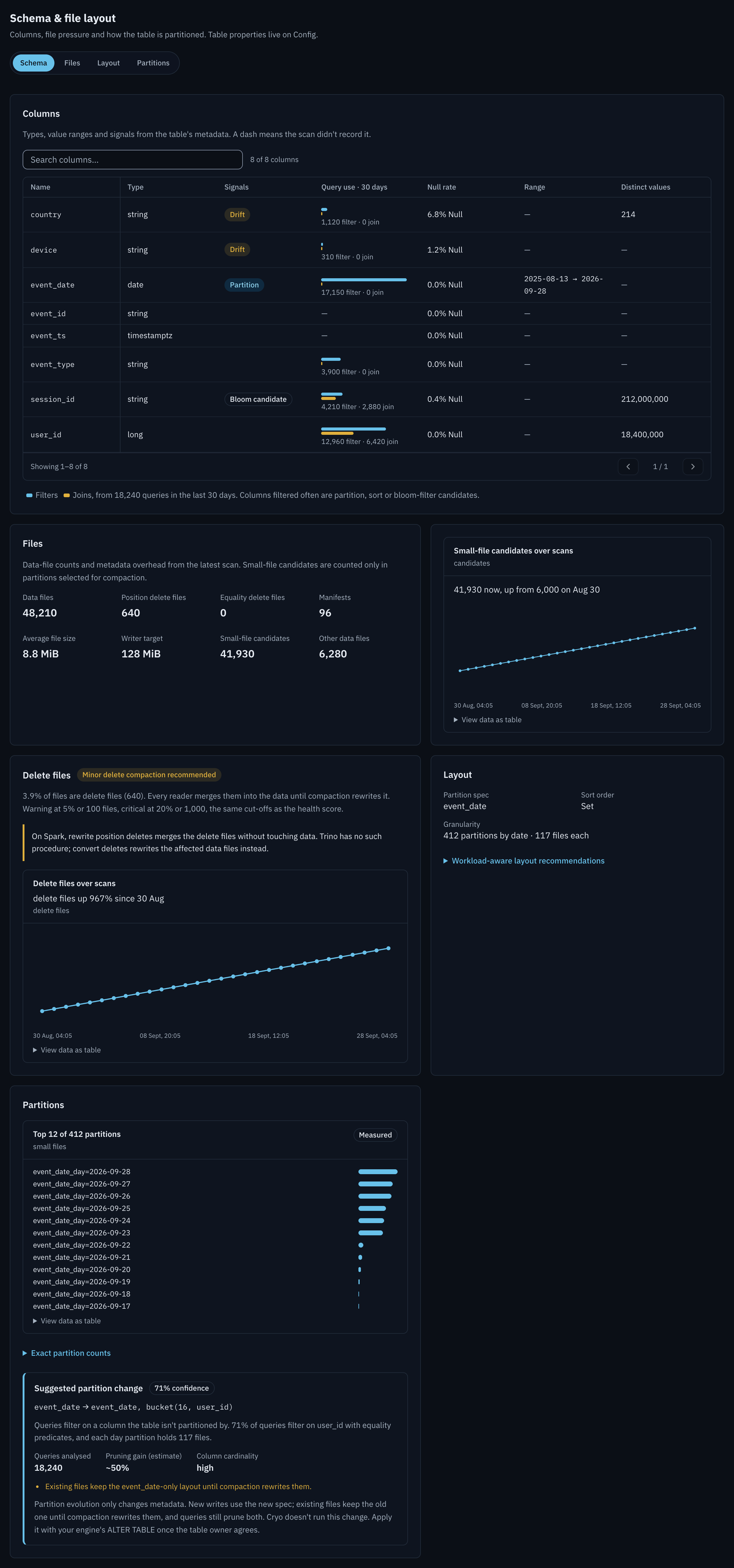Click the Drift badge in country row
Screen dimensions: 734x1568
[237, 214]
